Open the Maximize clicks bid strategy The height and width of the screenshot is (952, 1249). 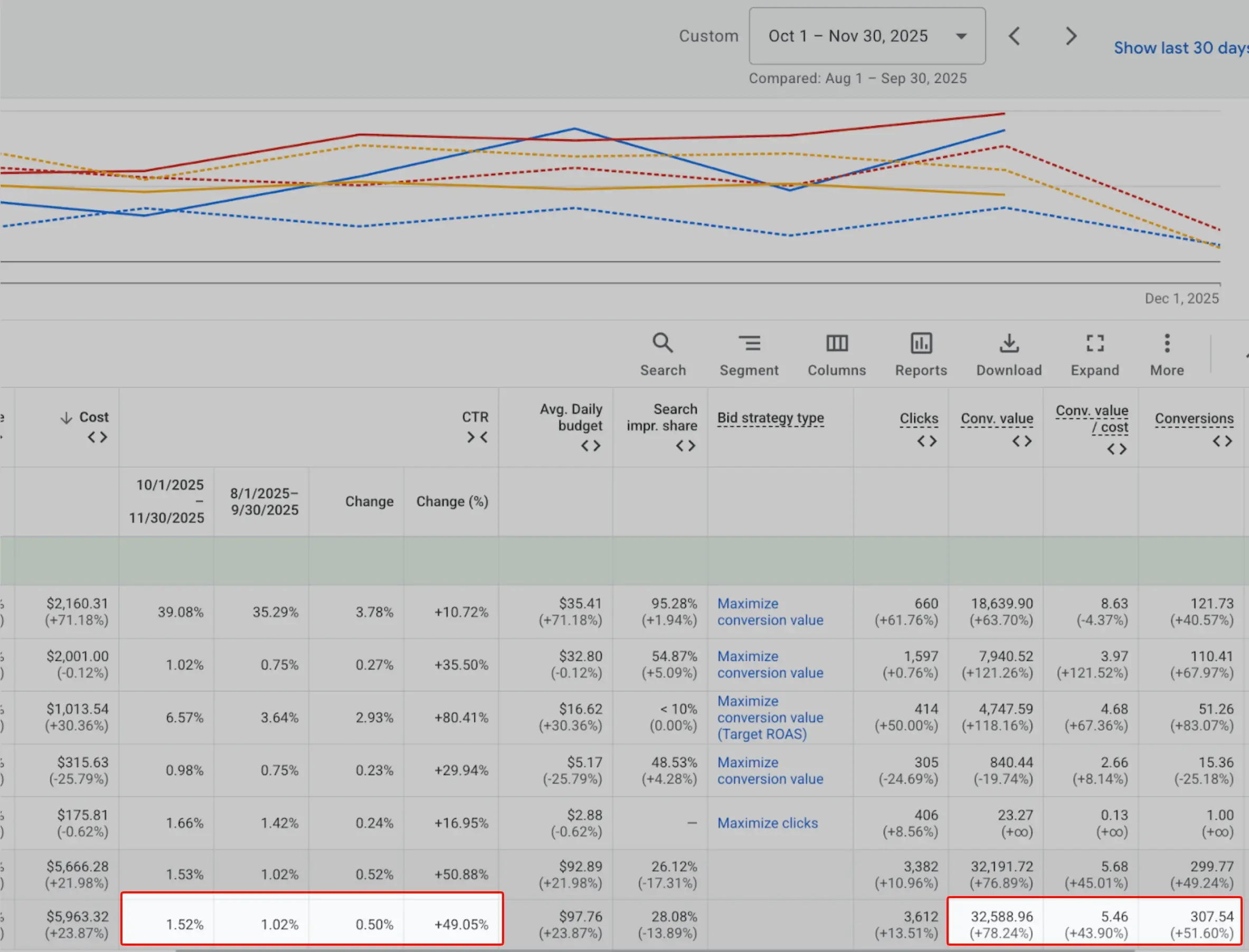click(768, 823)
